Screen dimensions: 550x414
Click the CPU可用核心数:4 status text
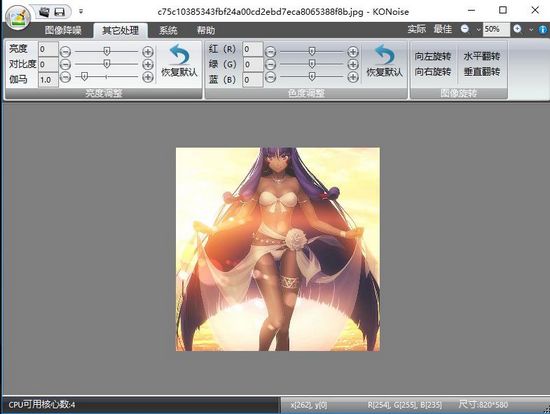(x=41, y=405)
